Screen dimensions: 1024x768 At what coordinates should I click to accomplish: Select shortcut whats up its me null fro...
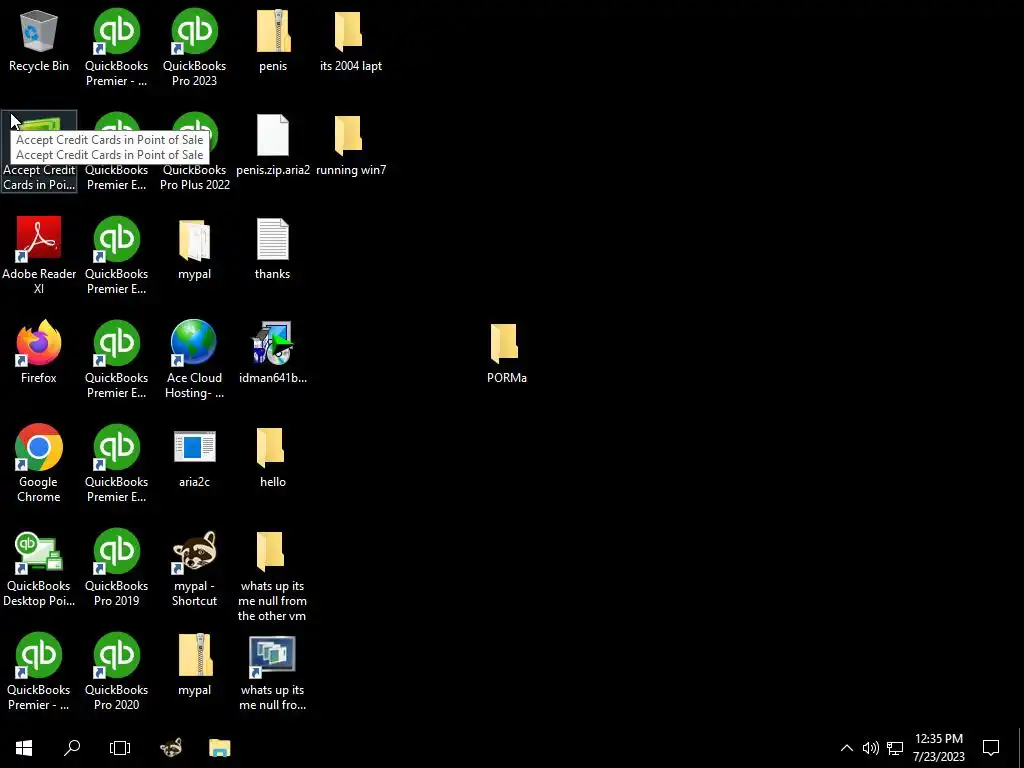coord(272,671)
